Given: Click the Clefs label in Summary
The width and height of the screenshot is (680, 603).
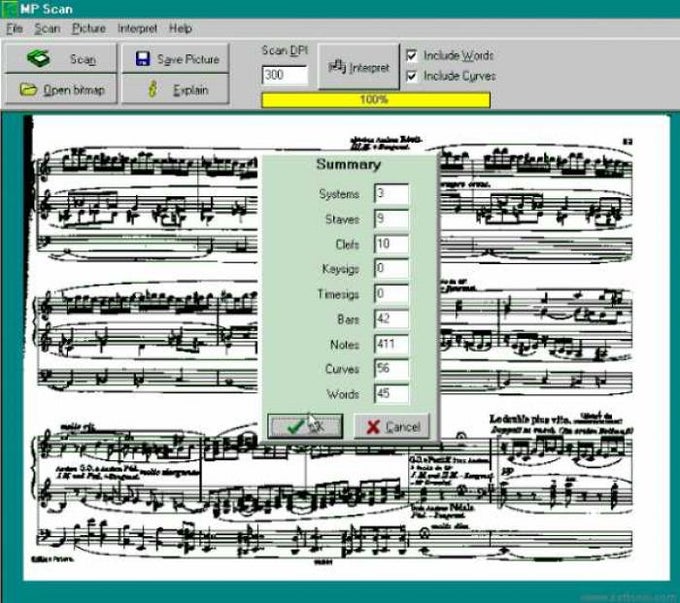Looking at the screenshot, I should pos(347,245).
